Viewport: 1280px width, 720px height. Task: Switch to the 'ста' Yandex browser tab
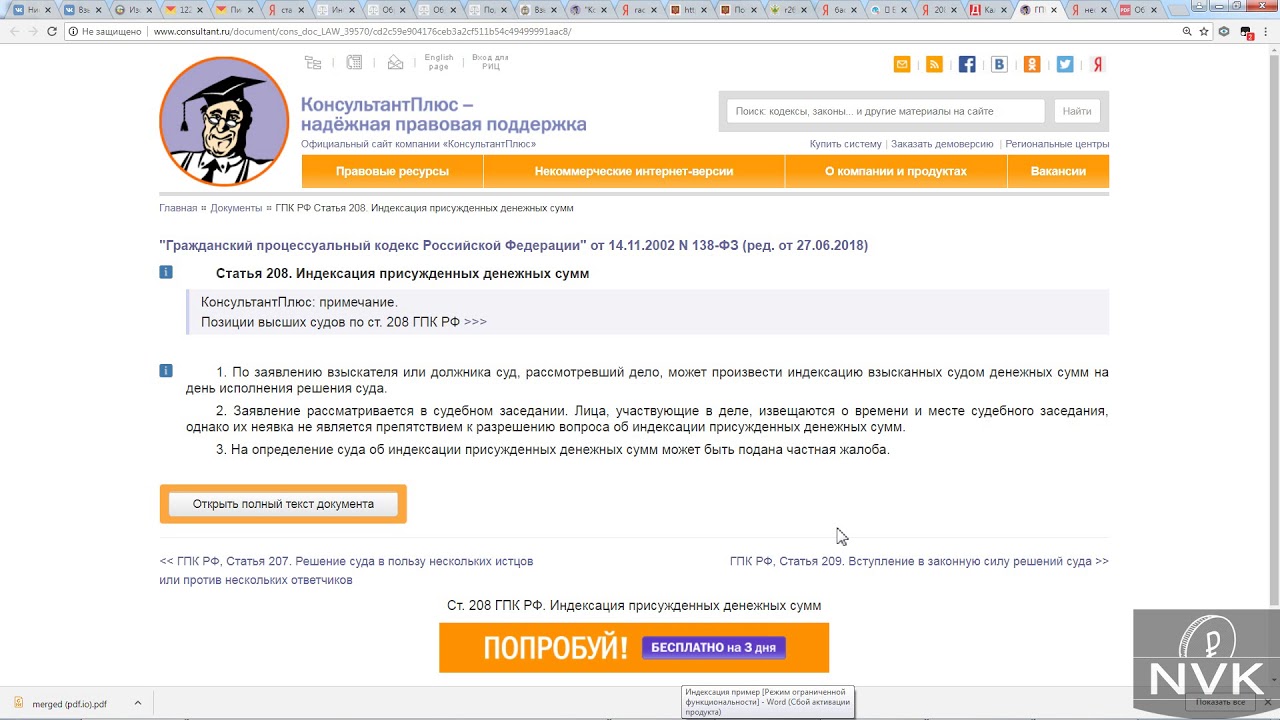point(287,9)
